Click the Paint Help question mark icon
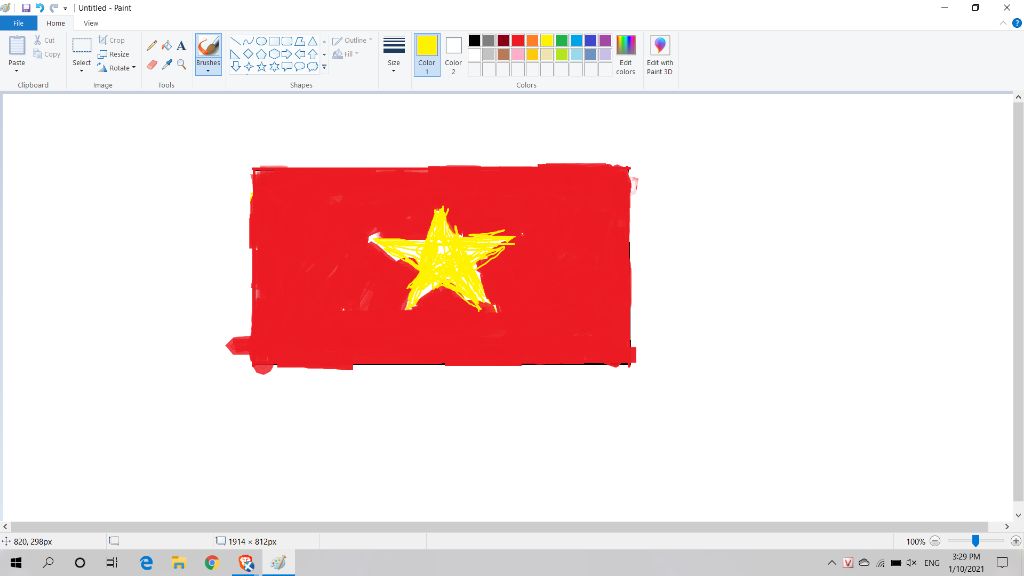 pos(1017,23)
